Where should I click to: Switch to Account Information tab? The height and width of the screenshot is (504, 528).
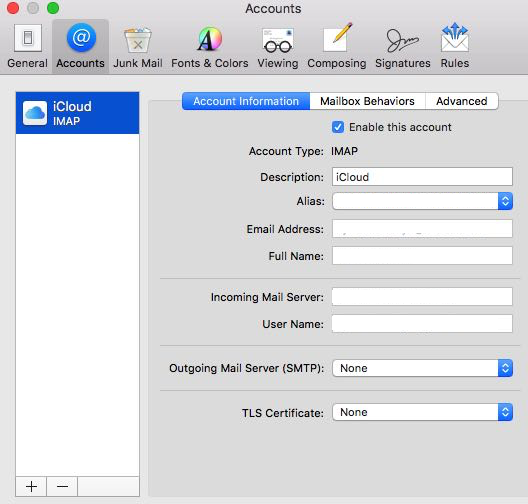(x=246, y=101)
